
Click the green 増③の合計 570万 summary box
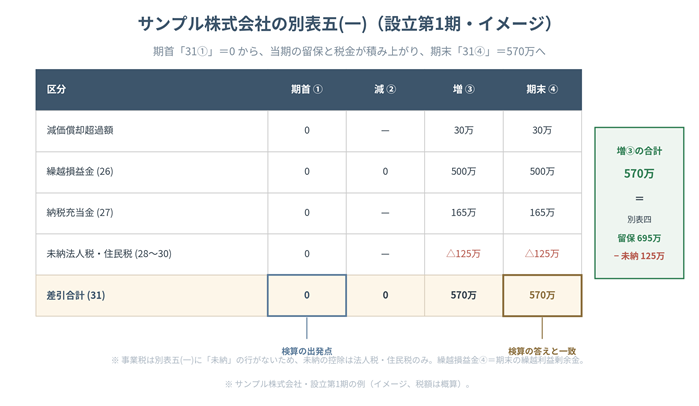(x=639, y=203)
